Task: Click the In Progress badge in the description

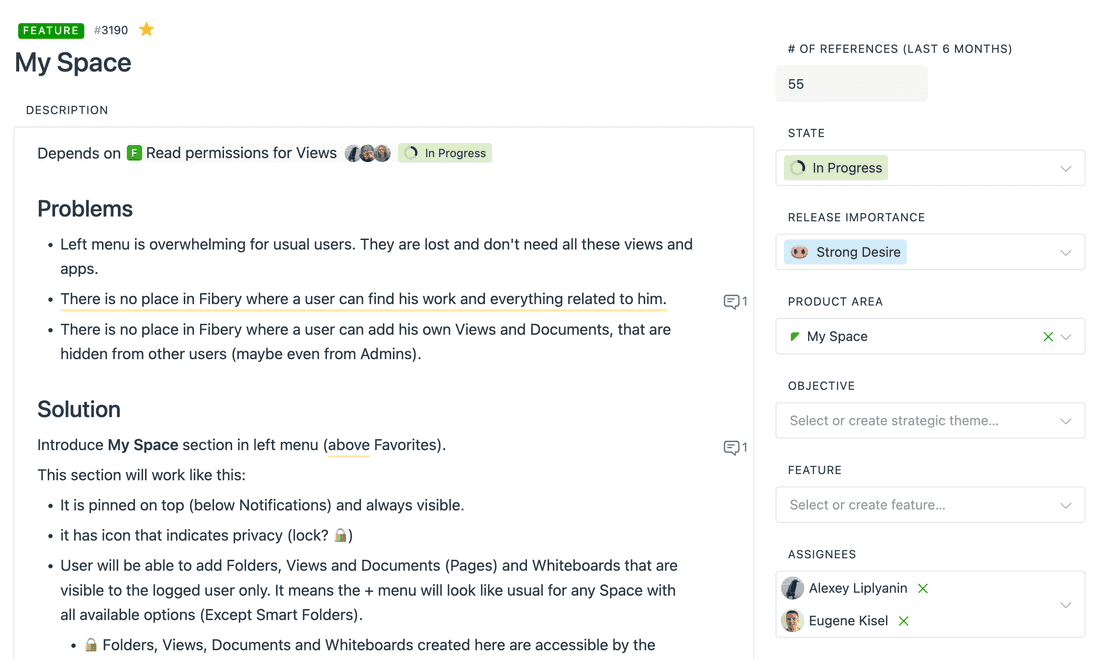Action: 445,153
